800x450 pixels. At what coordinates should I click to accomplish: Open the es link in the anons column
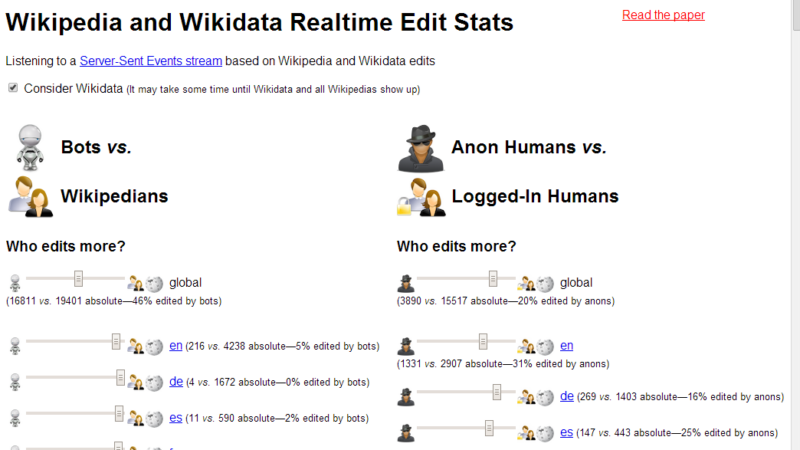(x=566, y=432)
